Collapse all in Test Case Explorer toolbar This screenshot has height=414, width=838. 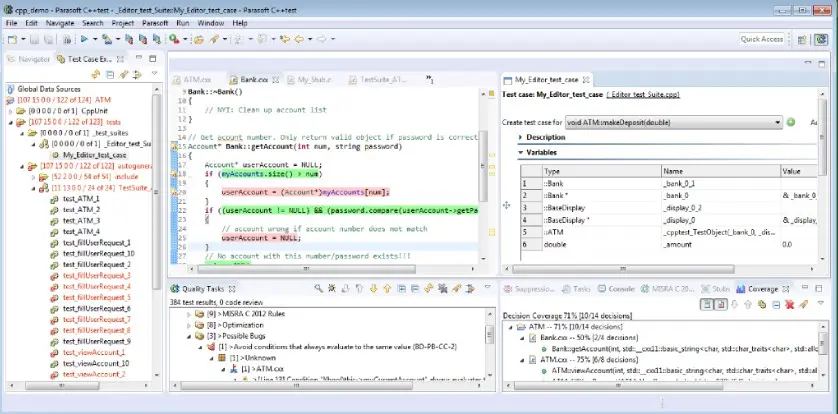click(110, 74)
